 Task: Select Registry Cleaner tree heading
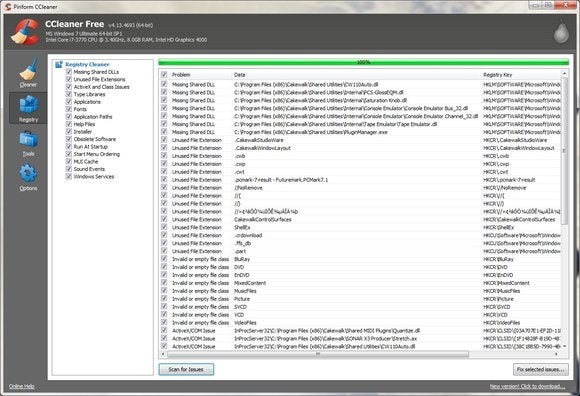pos(87,64)
